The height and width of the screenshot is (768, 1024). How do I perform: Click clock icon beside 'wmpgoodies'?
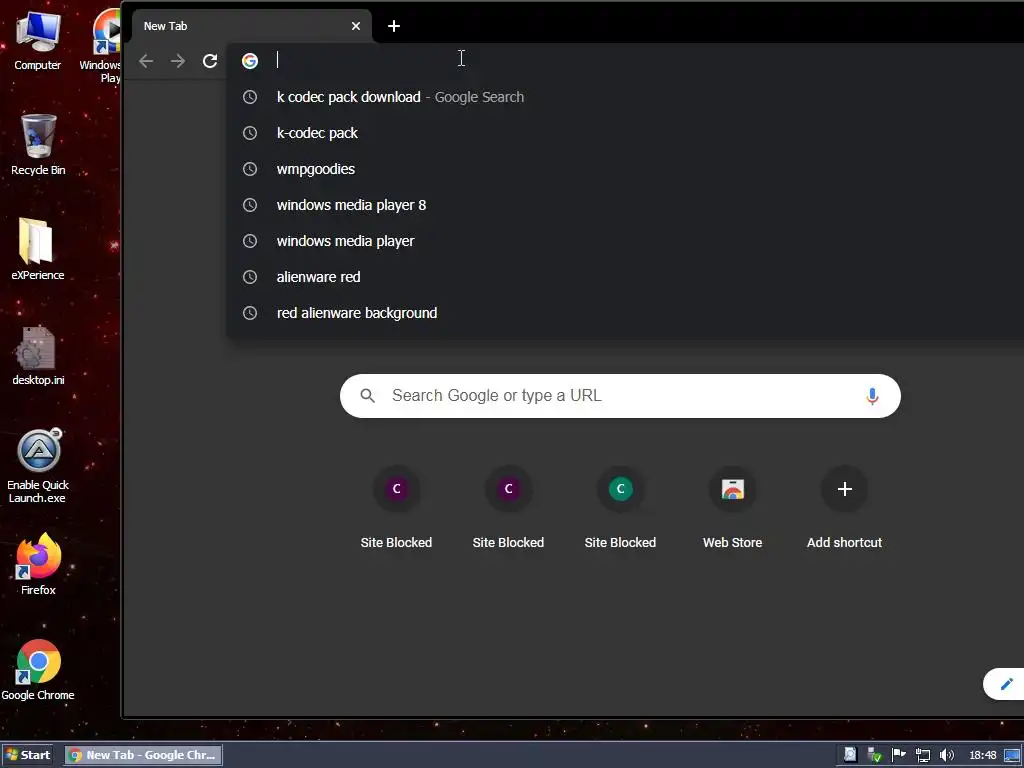pyautogui.click(x=249, y=169)
